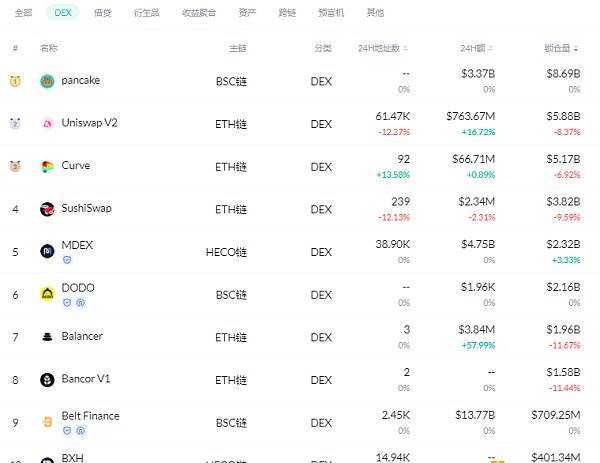Click the # rank column header
The image size is (600, 463).
[x=15, y=48]
